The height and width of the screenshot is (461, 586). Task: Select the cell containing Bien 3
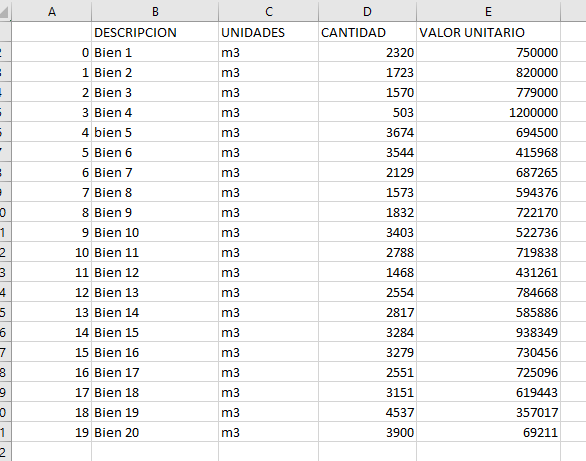point(155,92)
